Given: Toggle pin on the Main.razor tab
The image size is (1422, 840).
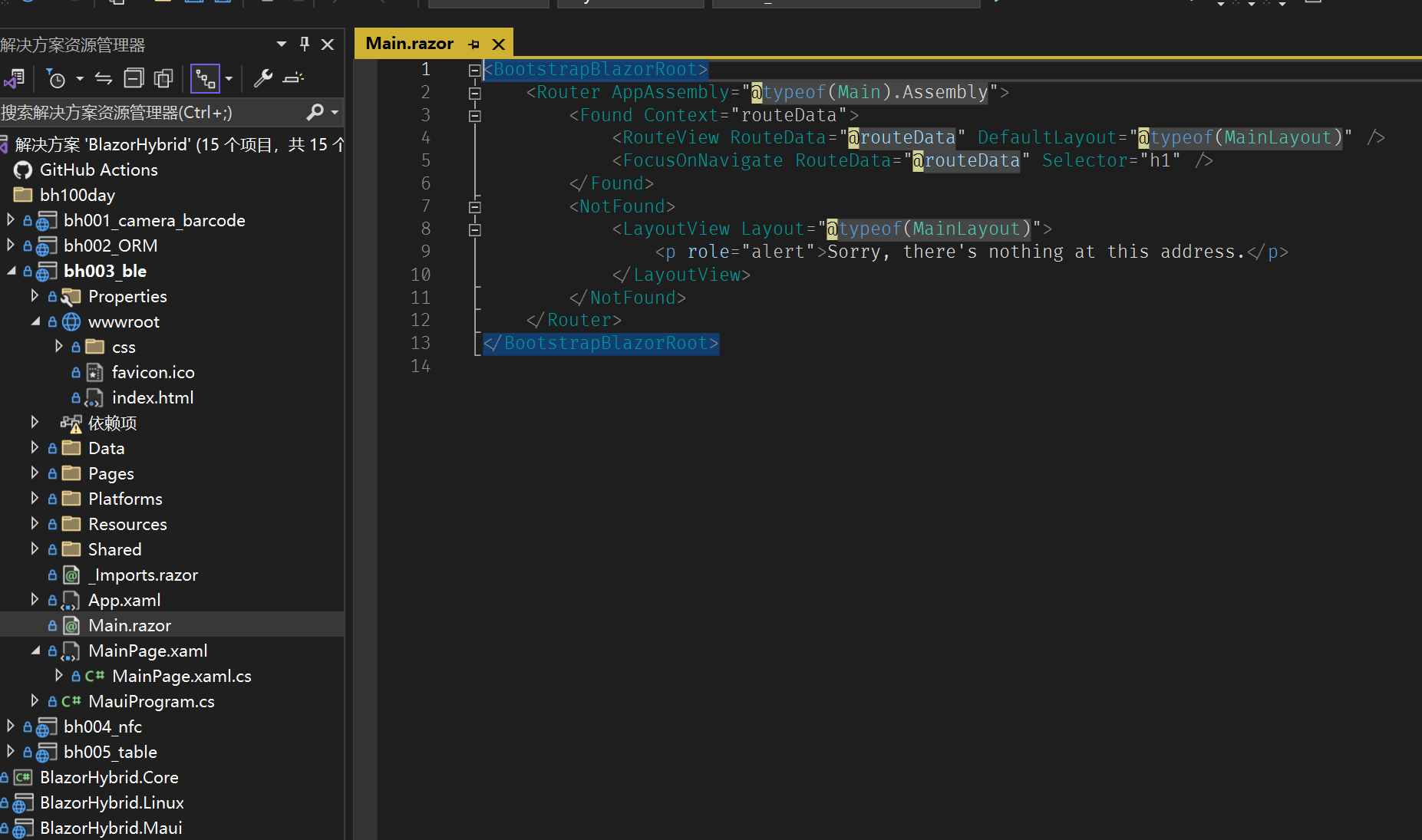Looking at the screenshot, I should pos(473,44).
